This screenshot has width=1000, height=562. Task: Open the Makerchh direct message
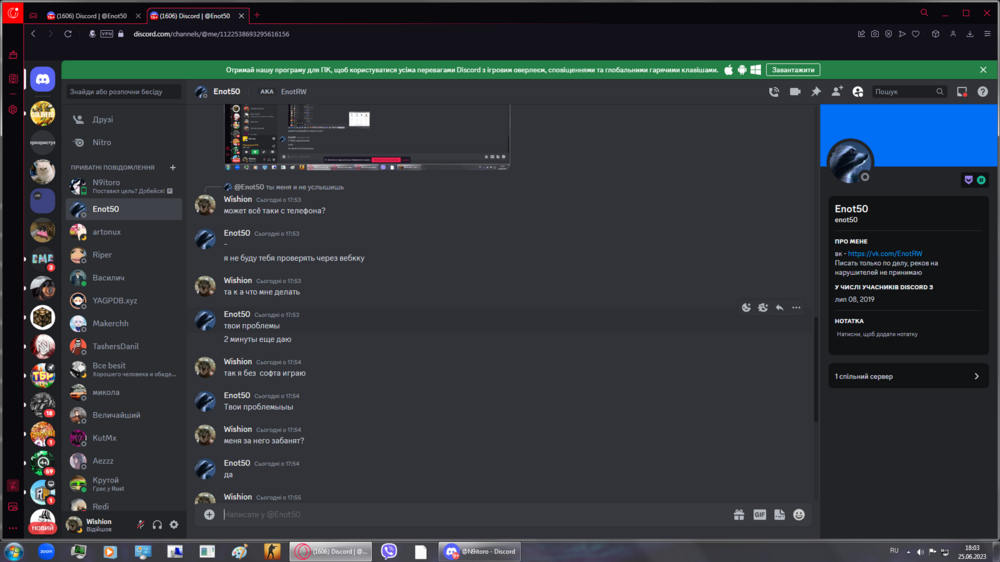click(x=124, y=323)
